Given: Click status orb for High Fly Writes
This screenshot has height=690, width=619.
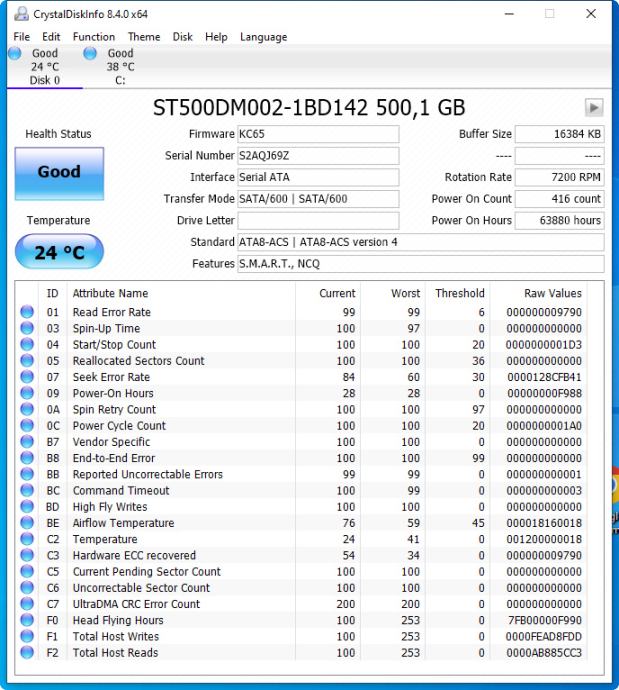Looking at the screenshot, I should point(27,506).
